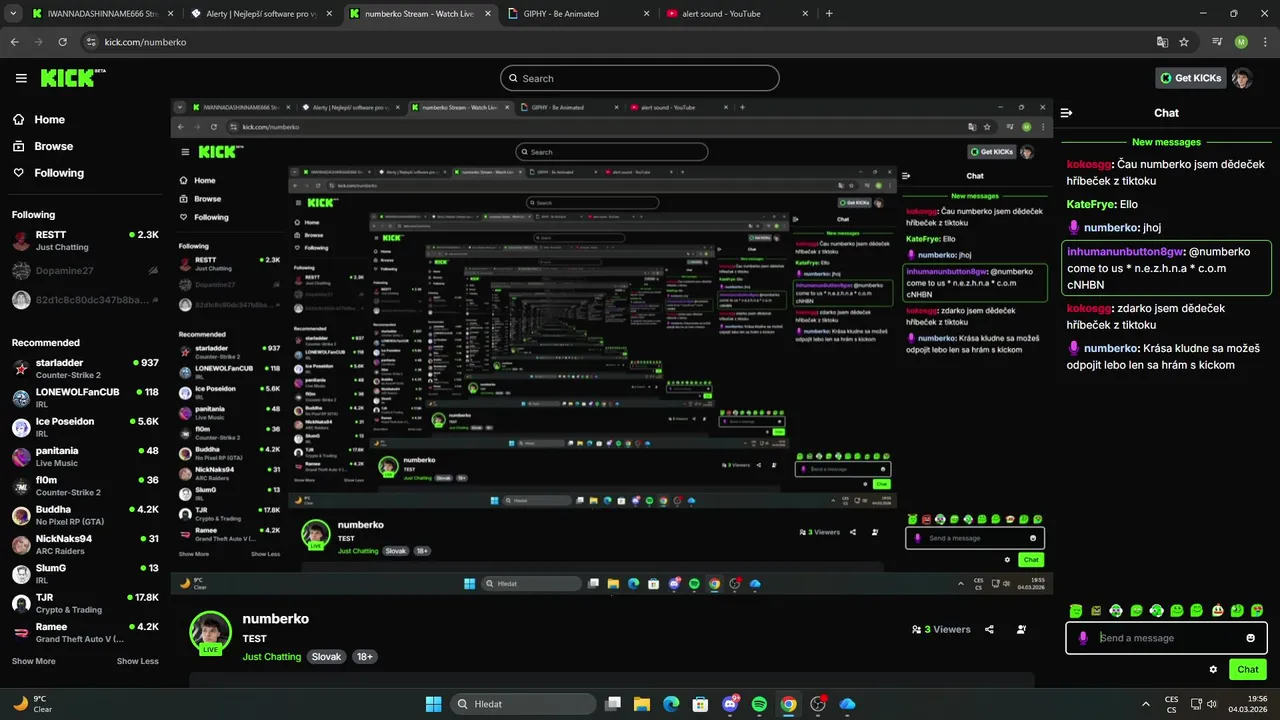Open Dopamine27 channel in sidebar
Image resolution: width=1280 pixels, height=720 pixels.
tap(85, 270)
